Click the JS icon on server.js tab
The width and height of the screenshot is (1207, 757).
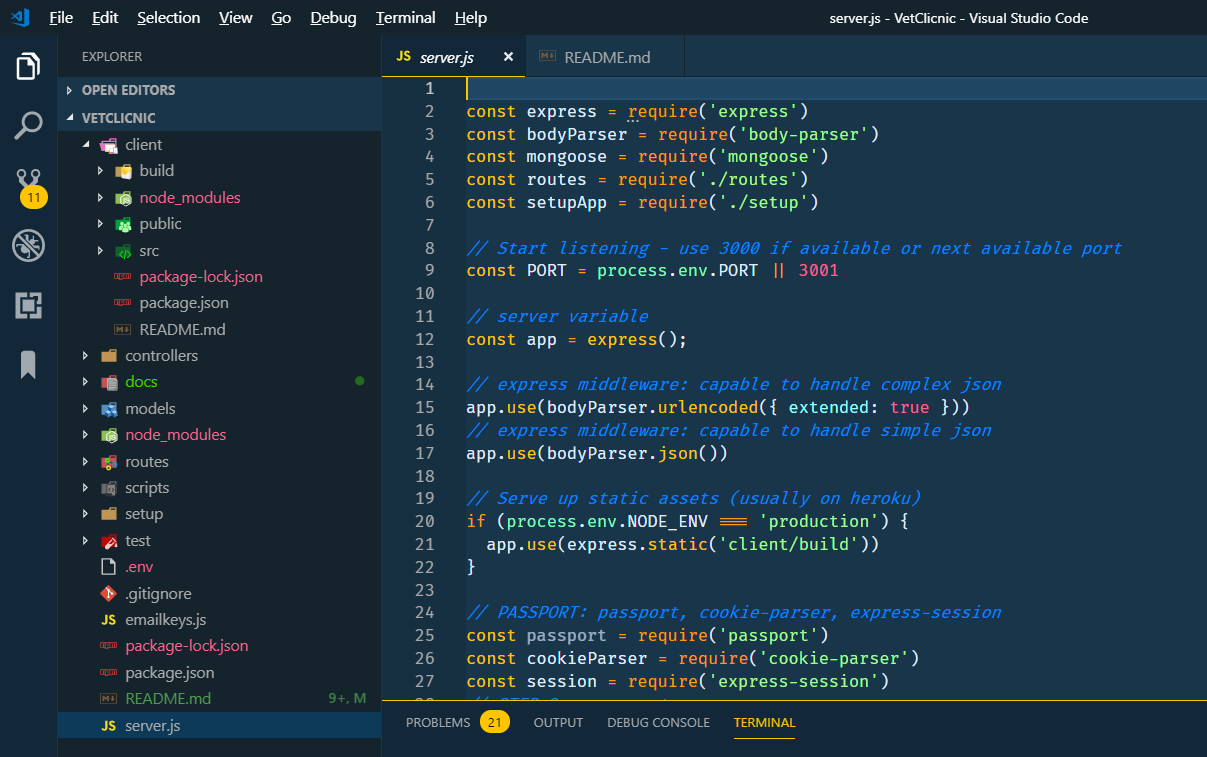(403, 57)
